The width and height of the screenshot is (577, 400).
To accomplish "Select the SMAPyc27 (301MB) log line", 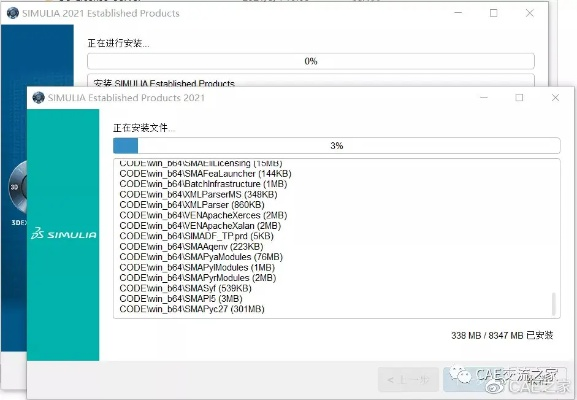I will 192,309.
